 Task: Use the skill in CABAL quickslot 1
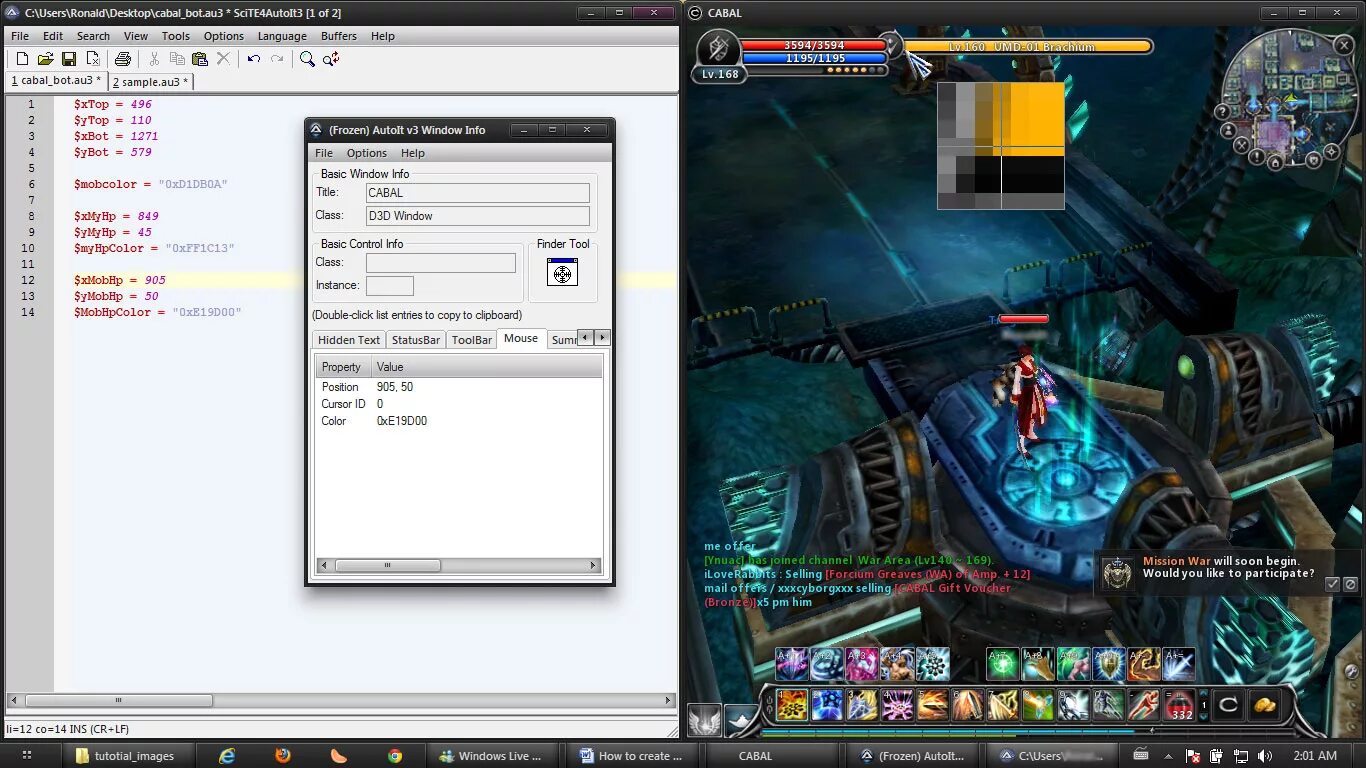(x=792, y=705)
